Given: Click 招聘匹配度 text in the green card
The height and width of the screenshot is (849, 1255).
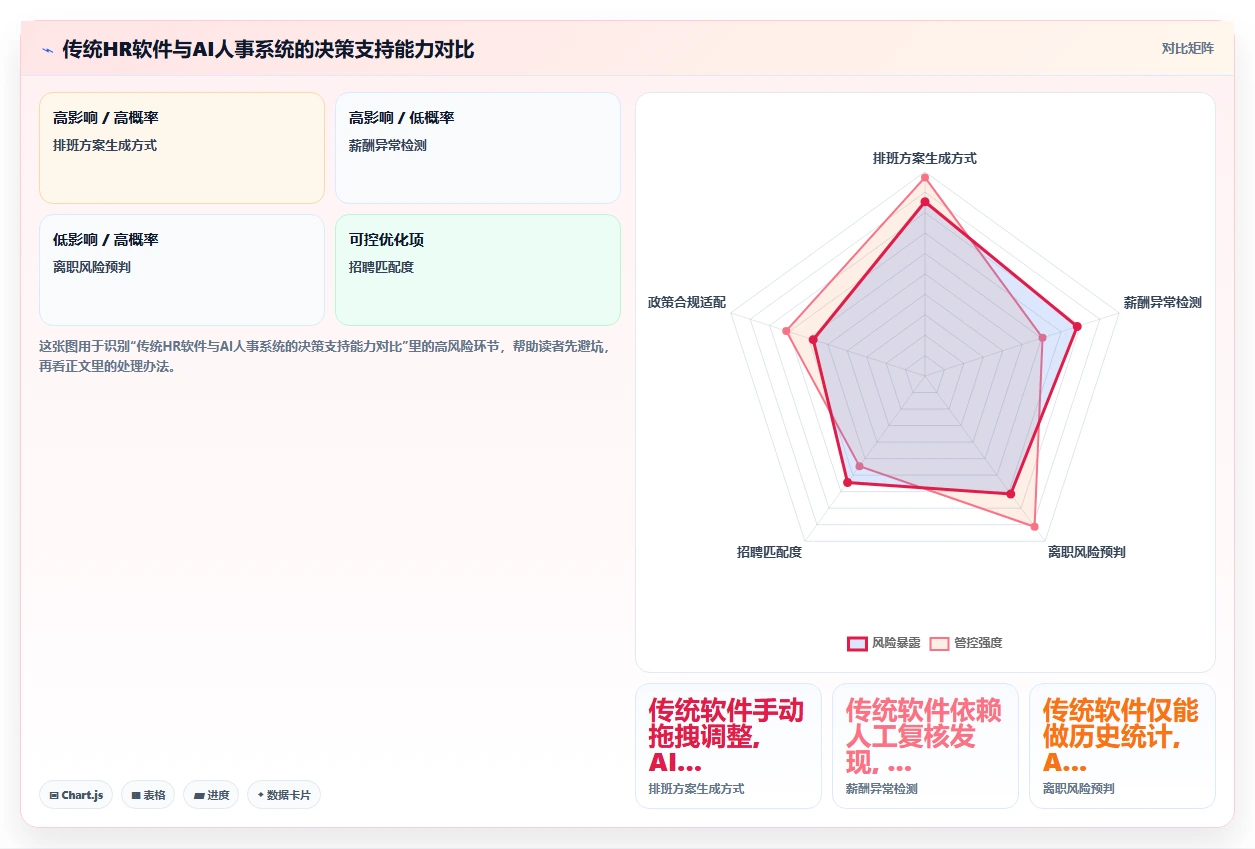Looking at the screenshot, I should (x=381, y=267).
